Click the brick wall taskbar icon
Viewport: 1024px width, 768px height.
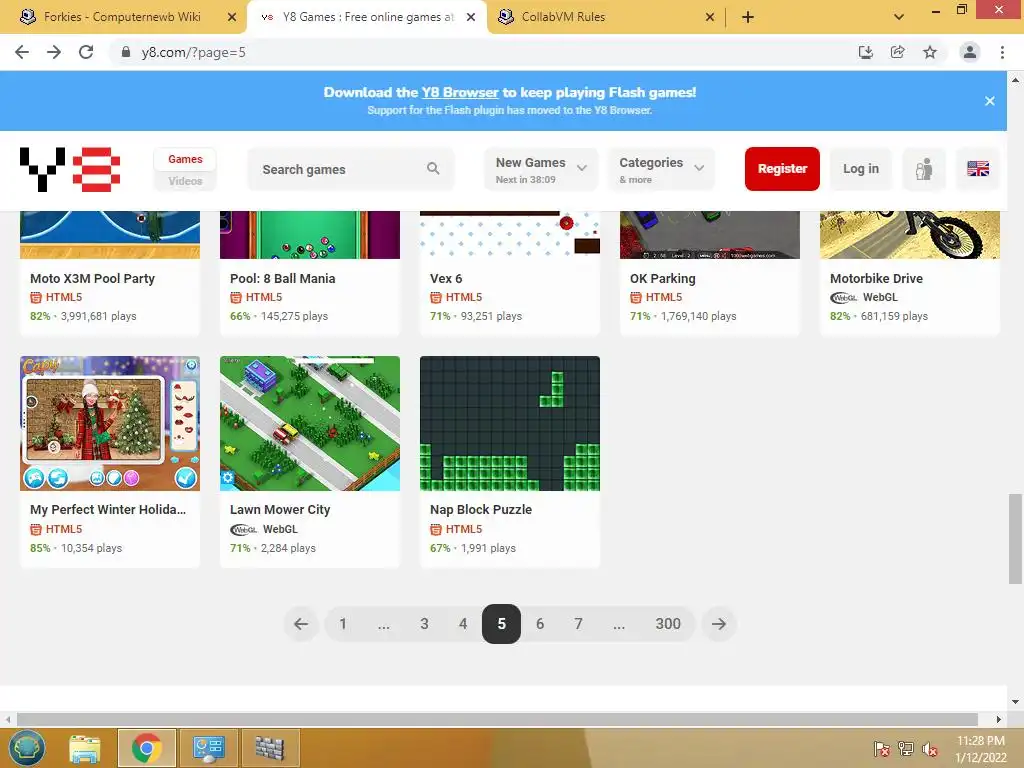[x=270, y=748]
